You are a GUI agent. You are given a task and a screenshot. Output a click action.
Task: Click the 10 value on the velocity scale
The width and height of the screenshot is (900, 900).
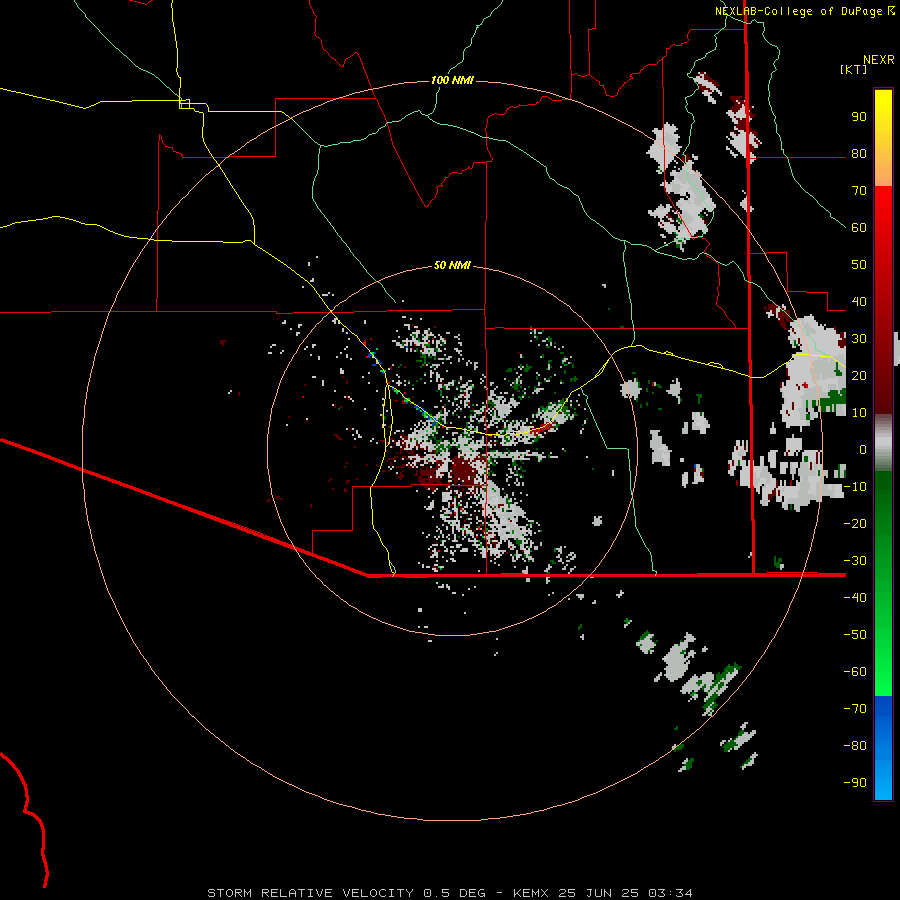pyautogui.click(x=859, y=413)
